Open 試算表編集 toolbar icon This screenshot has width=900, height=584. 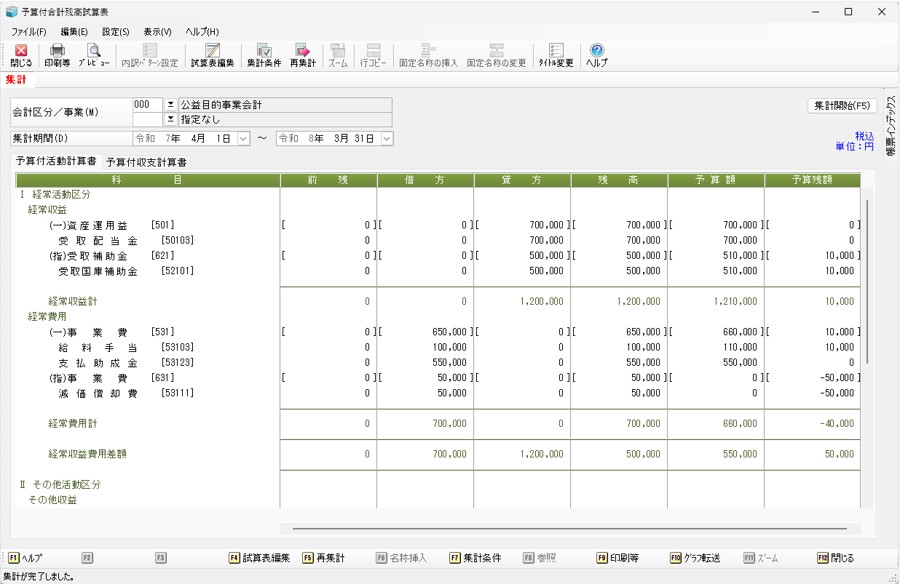(212, 55)
